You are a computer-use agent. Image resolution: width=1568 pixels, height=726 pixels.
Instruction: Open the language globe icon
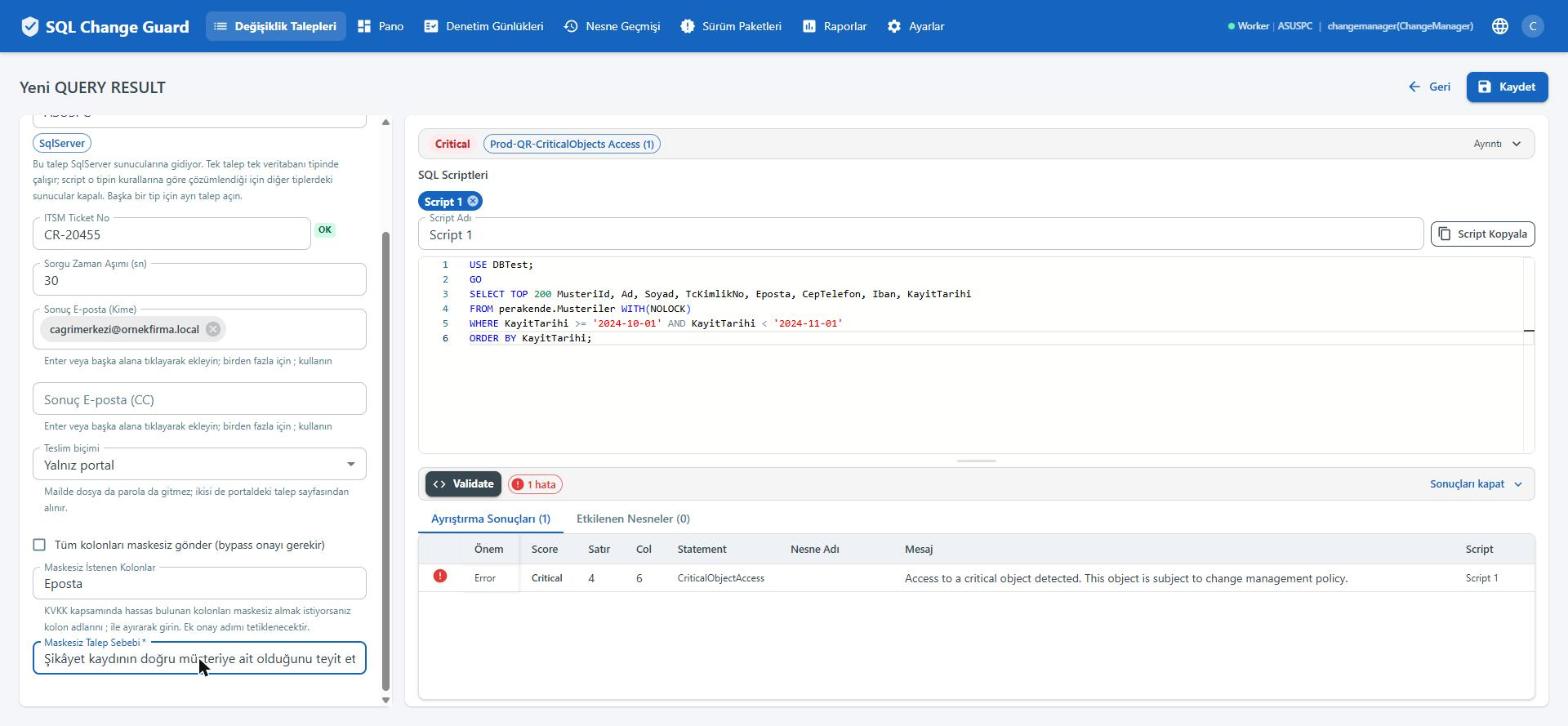point(1500,27)
